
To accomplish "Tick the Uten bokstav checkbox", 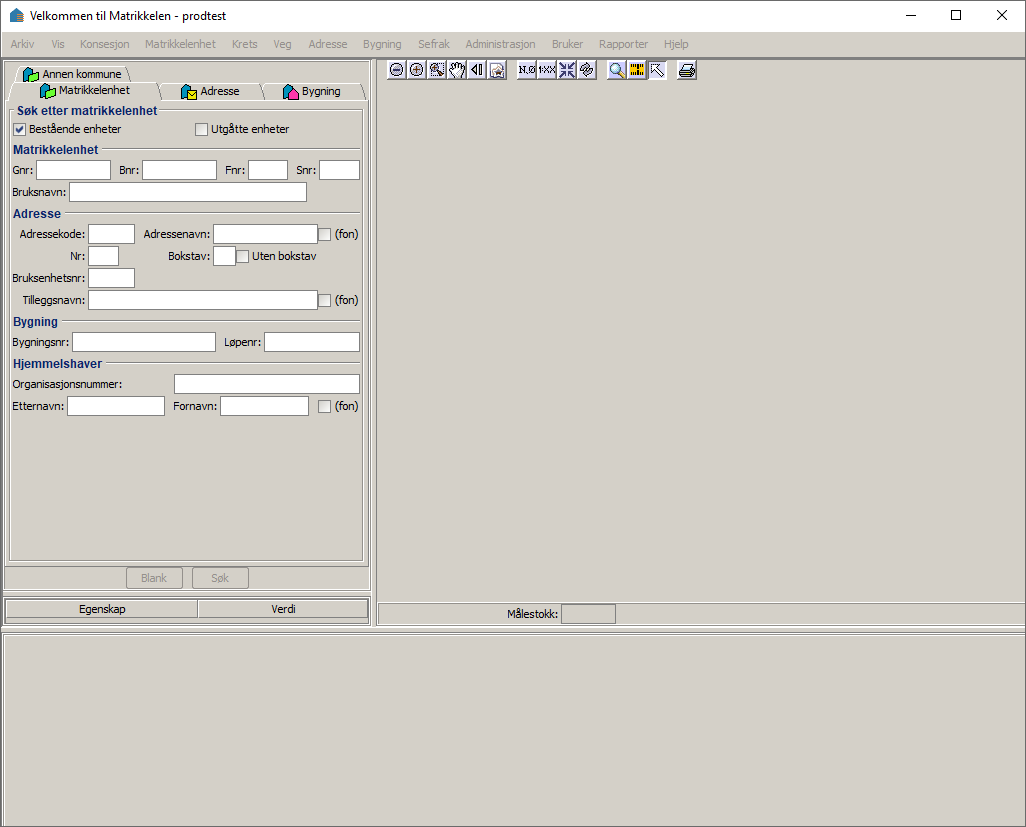I will [x=243, y=256].
